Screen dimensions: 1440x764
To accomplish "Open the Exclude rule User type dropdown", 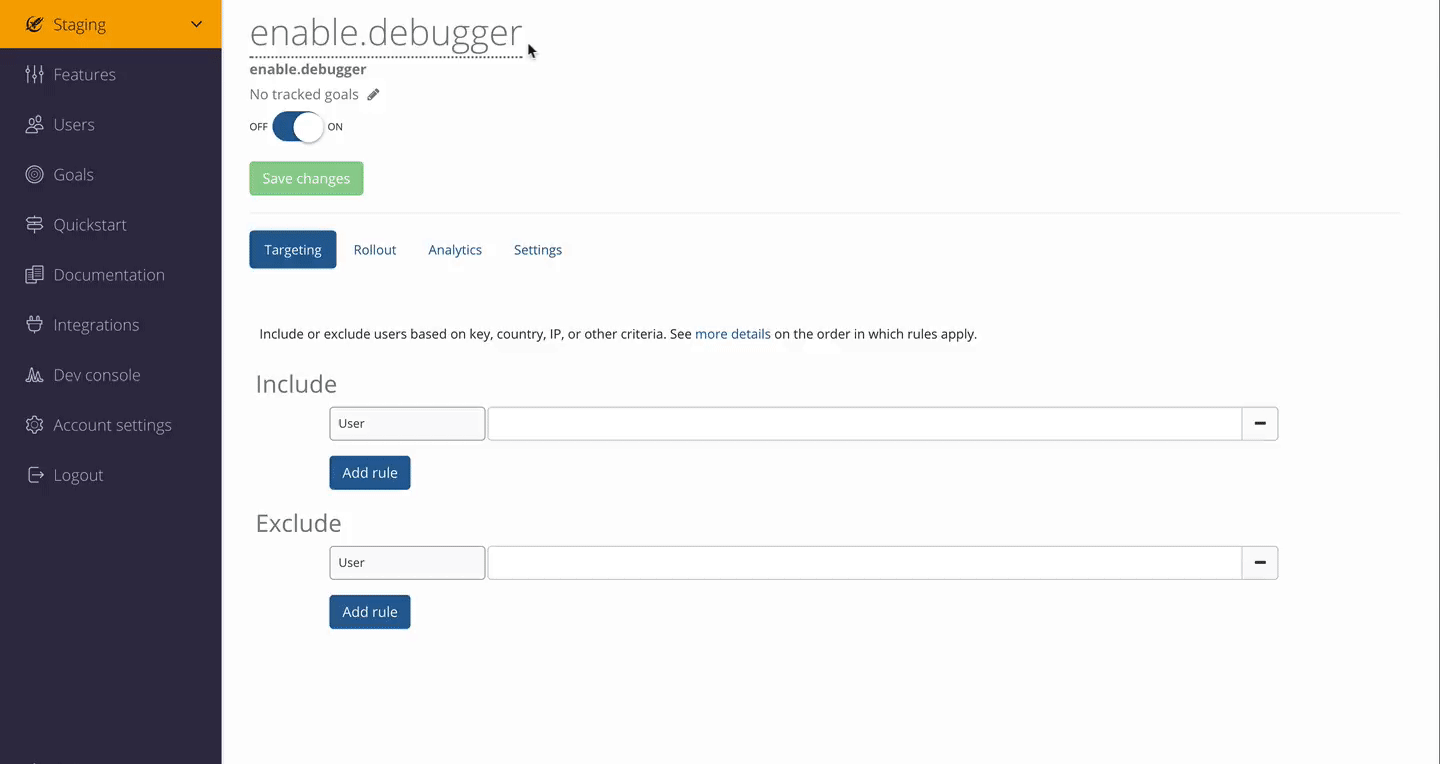I will (x=407, y=563).
